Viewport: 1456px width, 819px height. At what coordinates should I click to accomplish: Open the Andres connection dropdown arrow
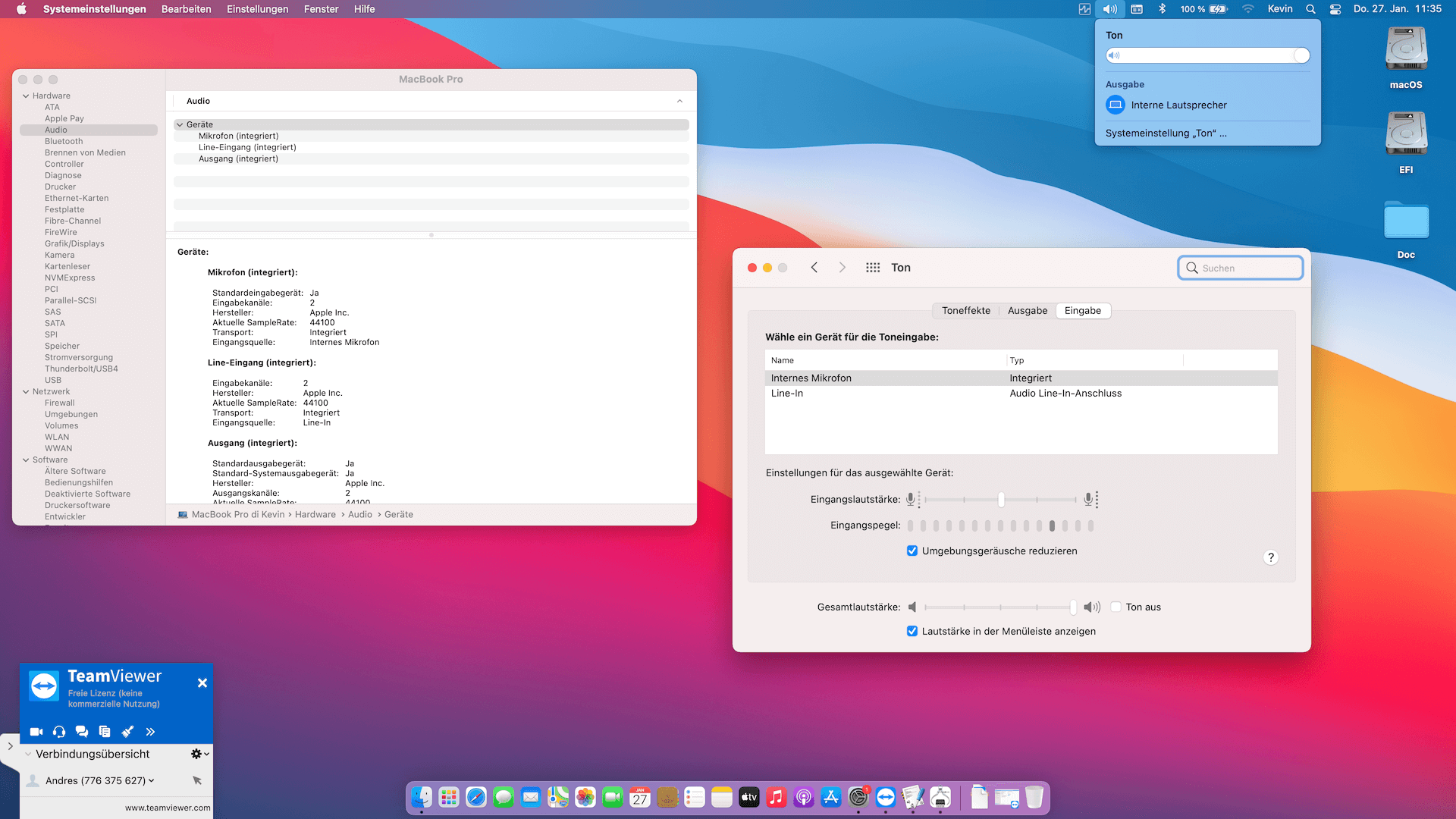click(x=152, y=780)
